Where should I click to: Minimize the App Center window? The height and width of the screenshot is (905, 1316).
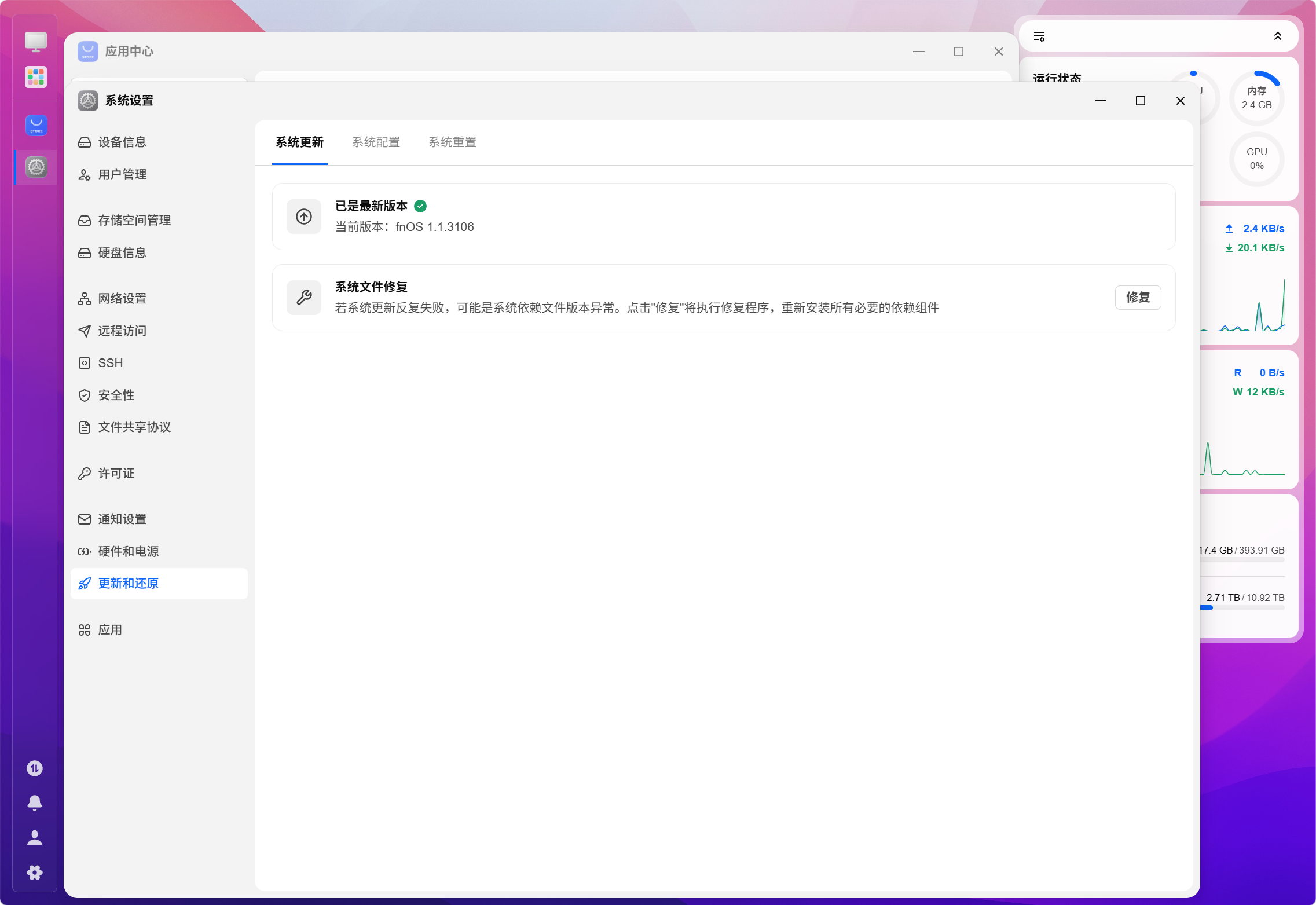point(919,52)
